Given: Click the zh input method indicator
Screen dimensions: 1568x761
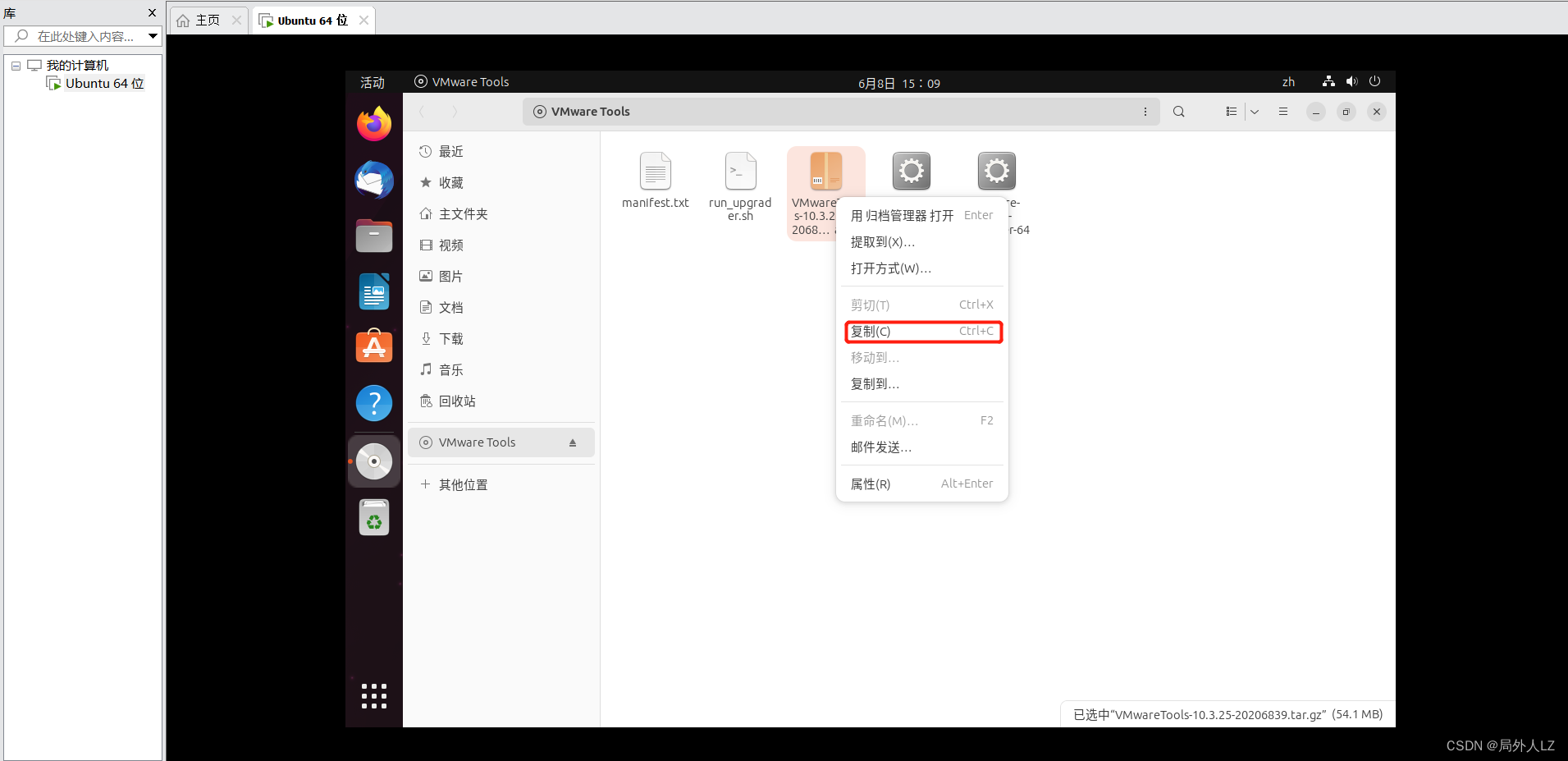Looking at the screenshot, I should (x=1288, y=82).
